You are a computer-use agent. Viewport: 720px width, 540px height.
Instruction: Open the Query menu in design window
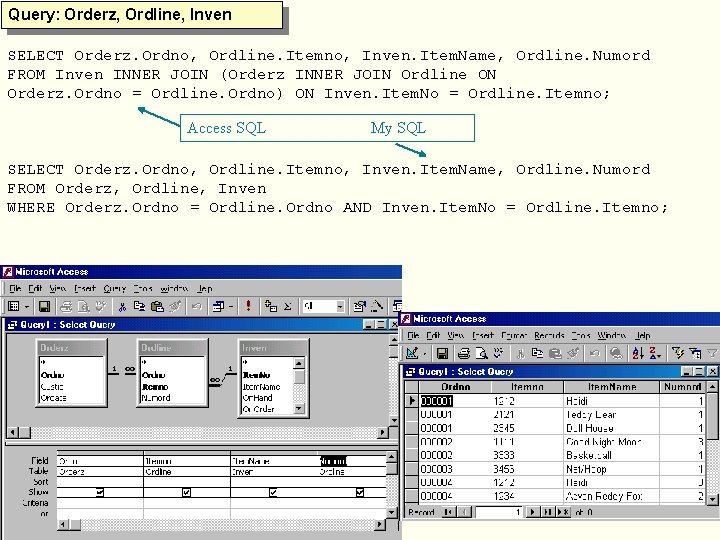coord(114,288)
